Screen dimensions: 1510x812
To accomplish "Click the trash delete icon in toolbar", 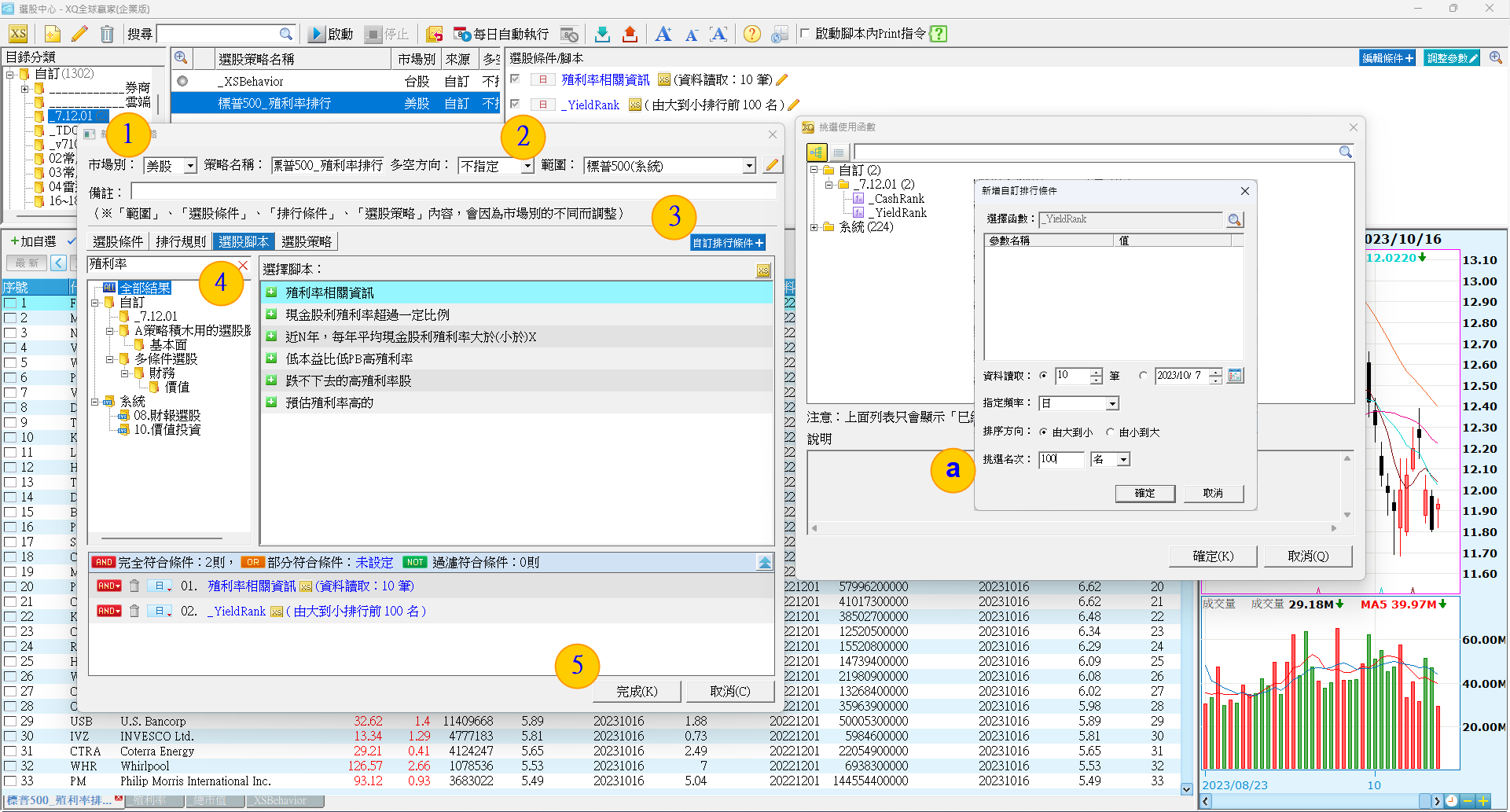I will (107, 34).
